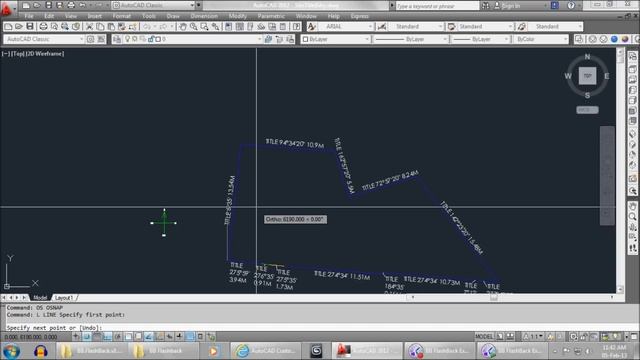
Task: Open the Draw menu
Action: point(173,16)
